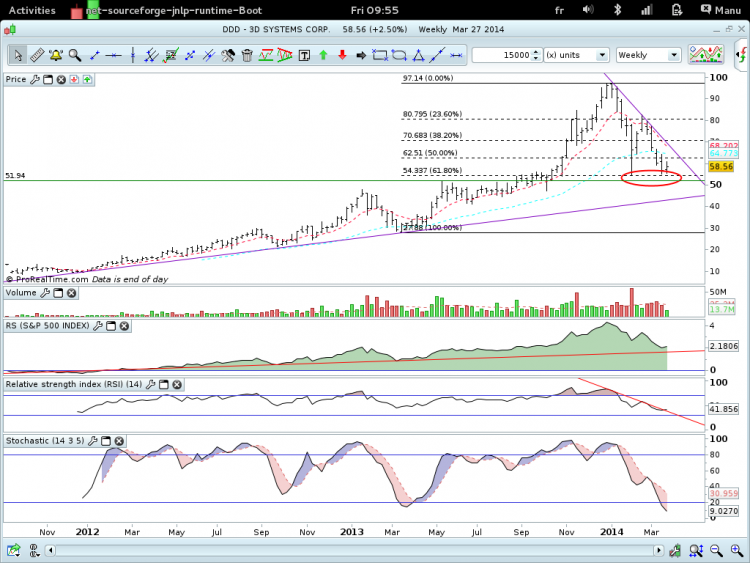Select the Fibonacci retracement tool
This screenshot has height=563, width=750.
pos(171,55)
